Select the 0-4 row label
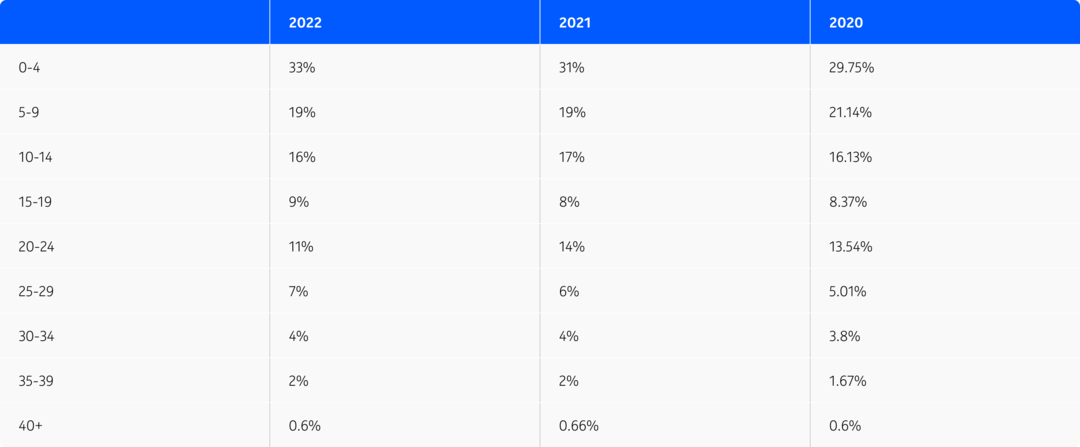The image size is (1080, 447). click(x=30, y=67)
